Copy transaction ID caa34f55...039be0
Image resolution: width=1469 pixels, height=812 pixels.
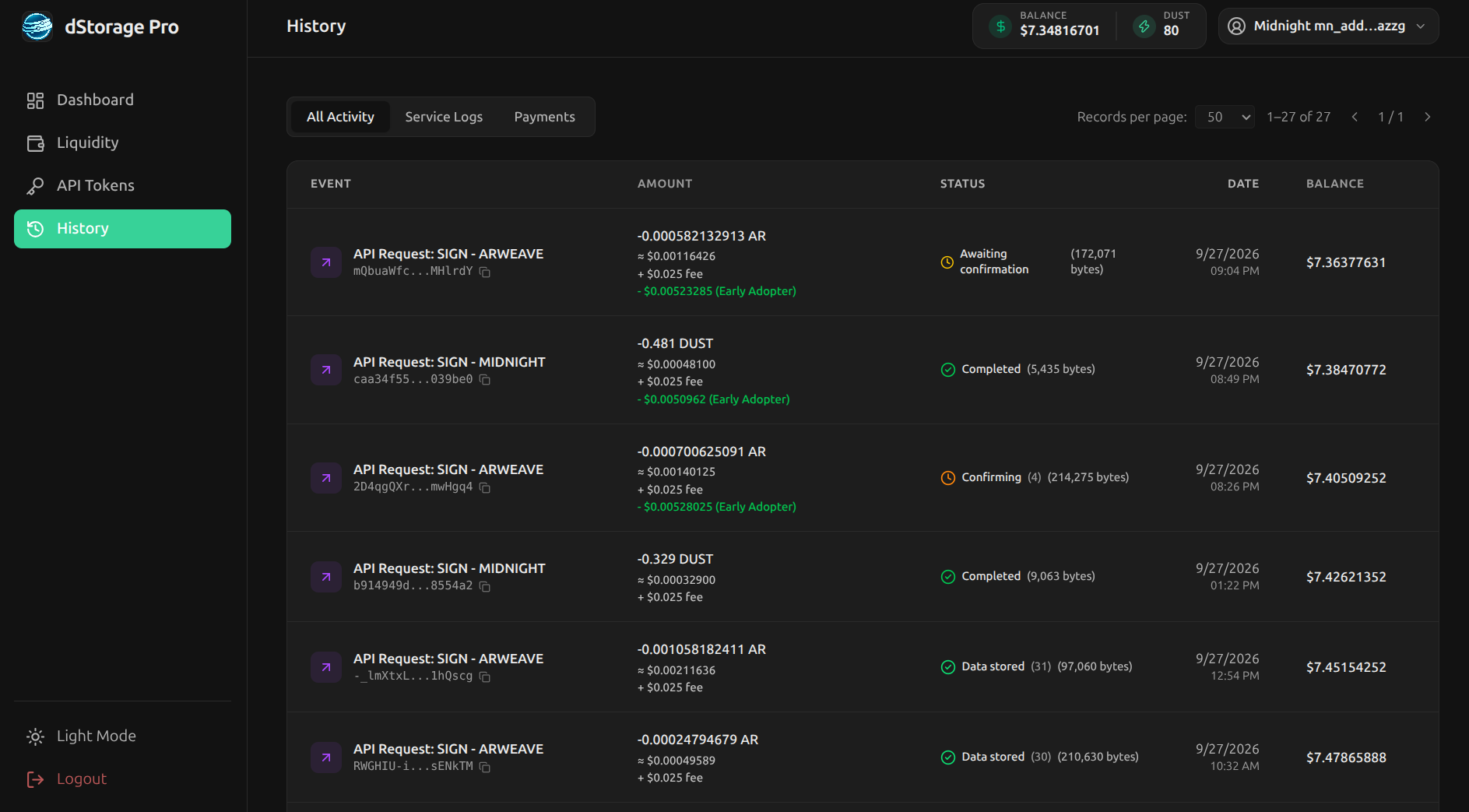point(484,380)
